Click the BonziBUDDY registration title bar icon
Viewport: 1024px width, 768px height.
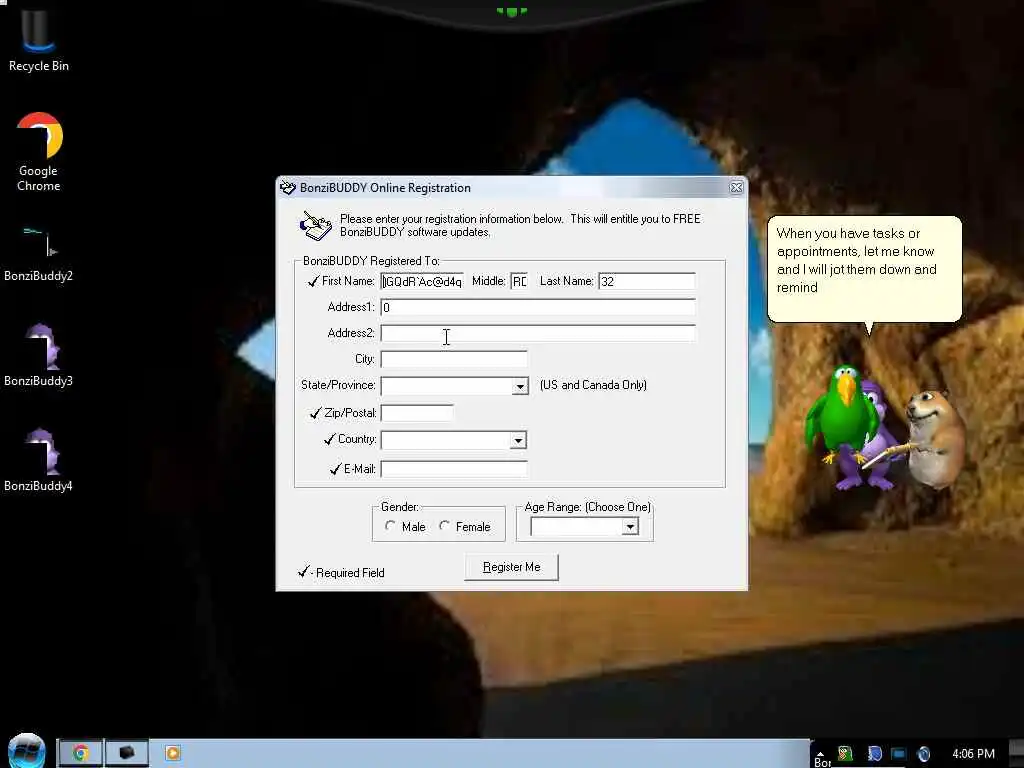(287, 188)
